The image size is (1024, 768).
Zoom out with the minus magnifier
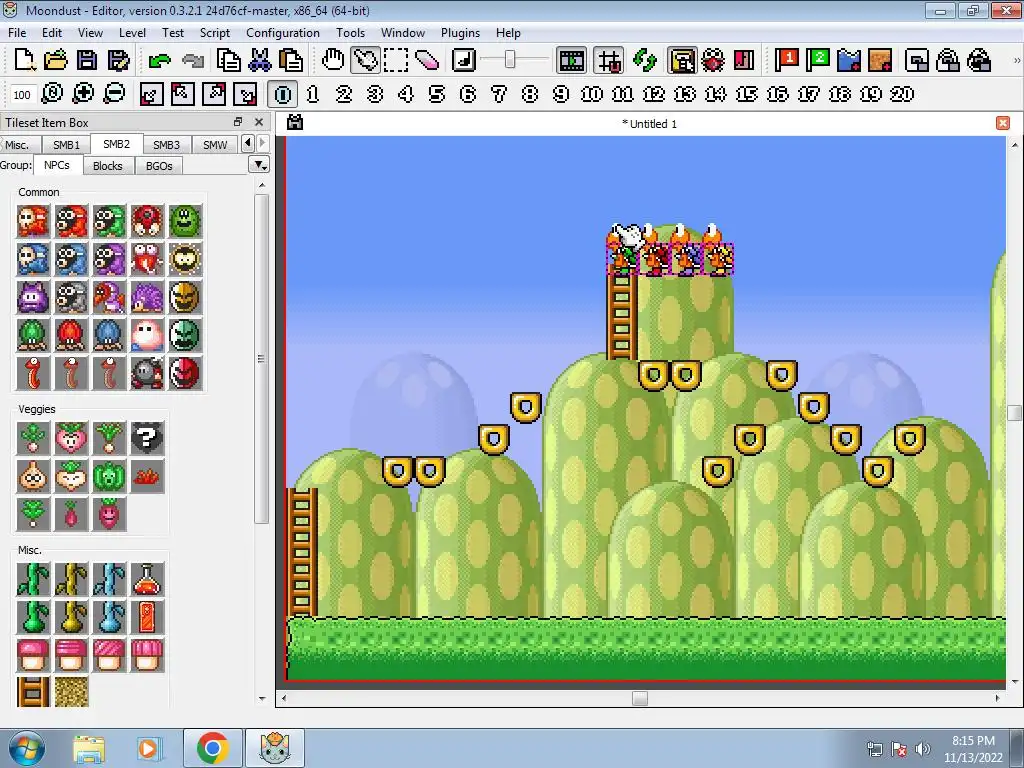[114, 94]
